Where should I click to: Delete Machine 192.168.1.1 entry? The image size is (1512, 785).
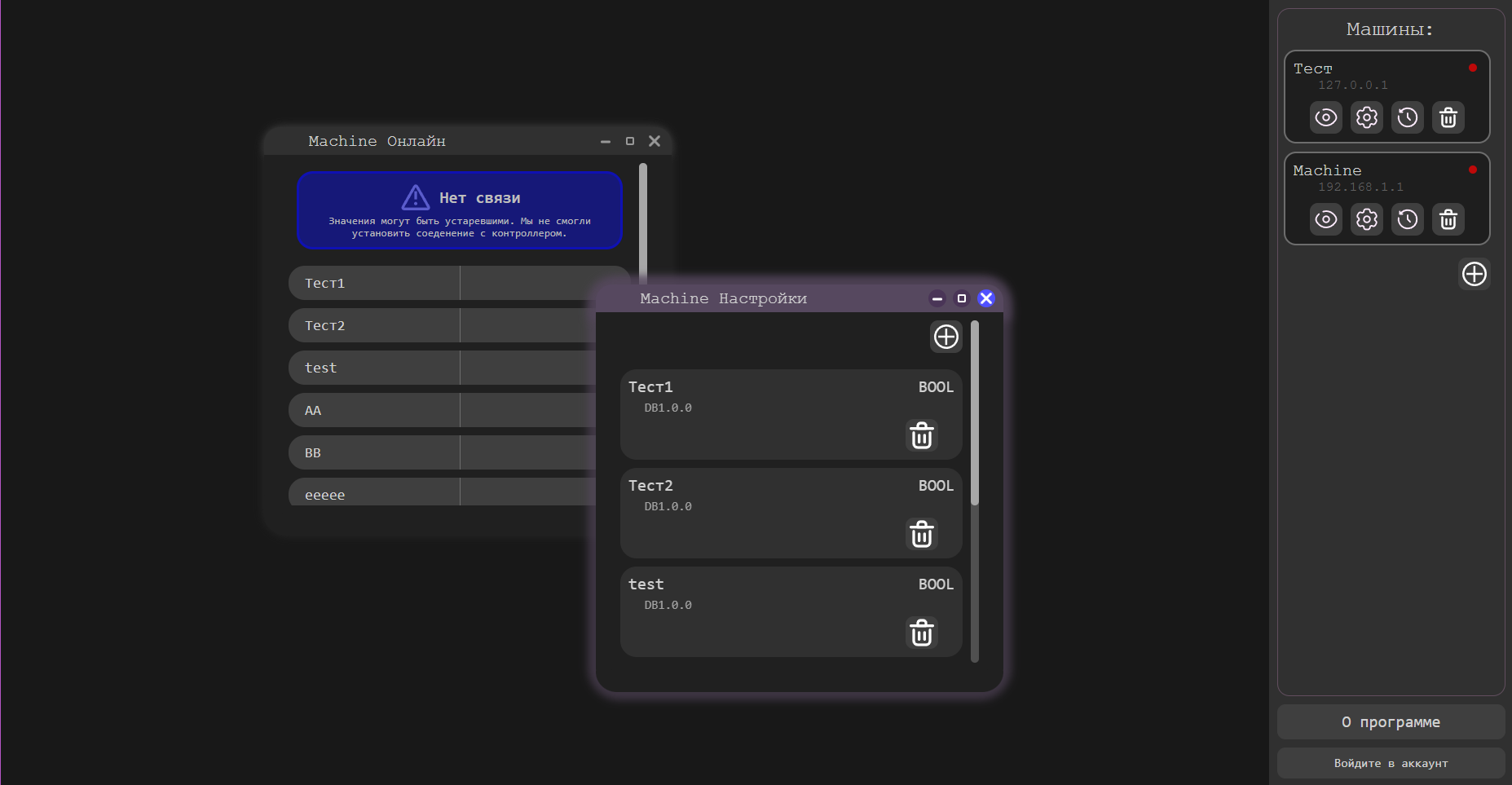click(x=1448, y=219)
